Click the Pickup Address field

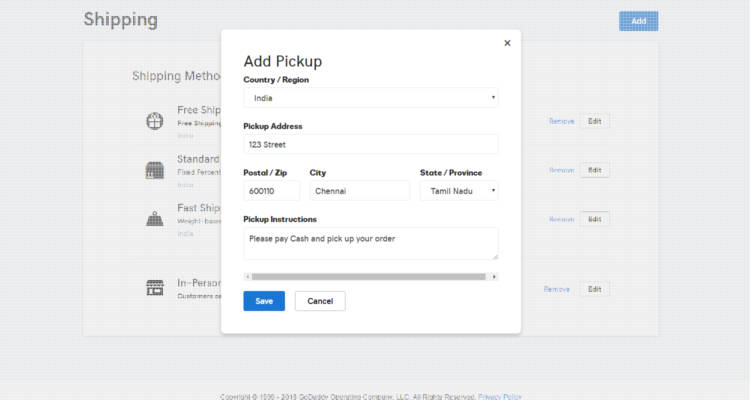(x=370, y=144)
